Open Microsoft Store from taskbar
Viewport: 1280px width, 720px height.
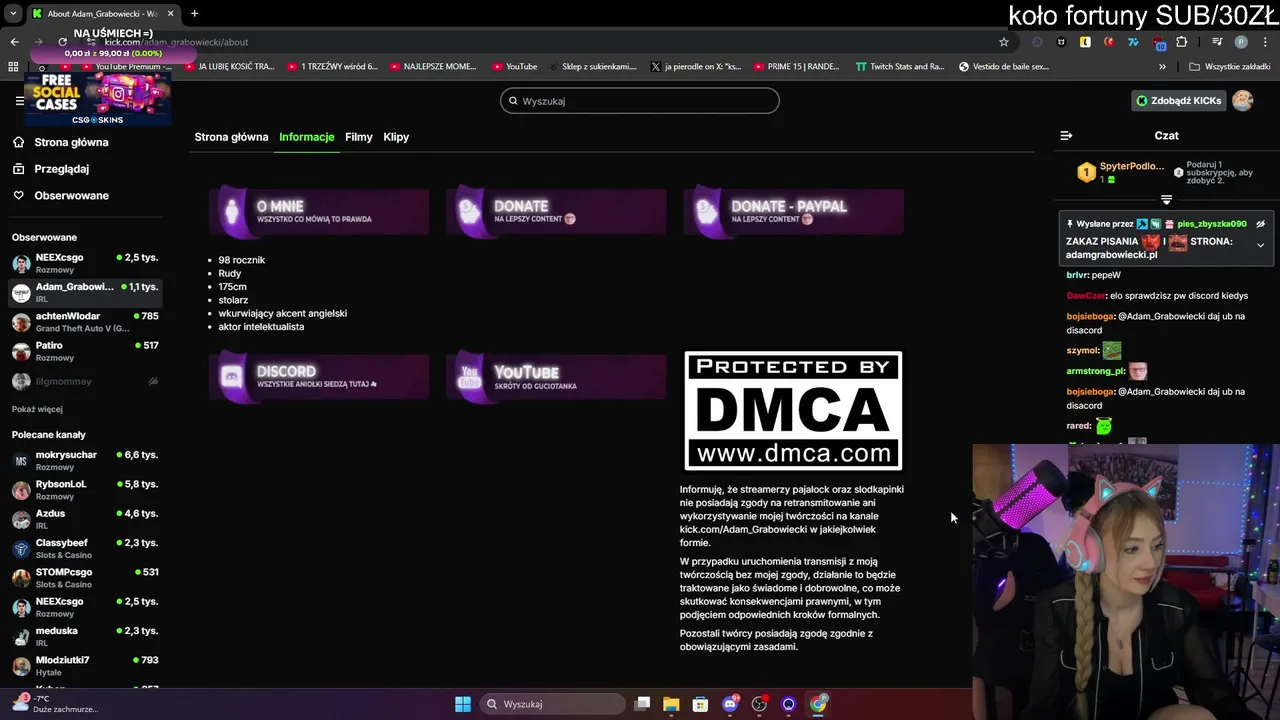(700, 704)
